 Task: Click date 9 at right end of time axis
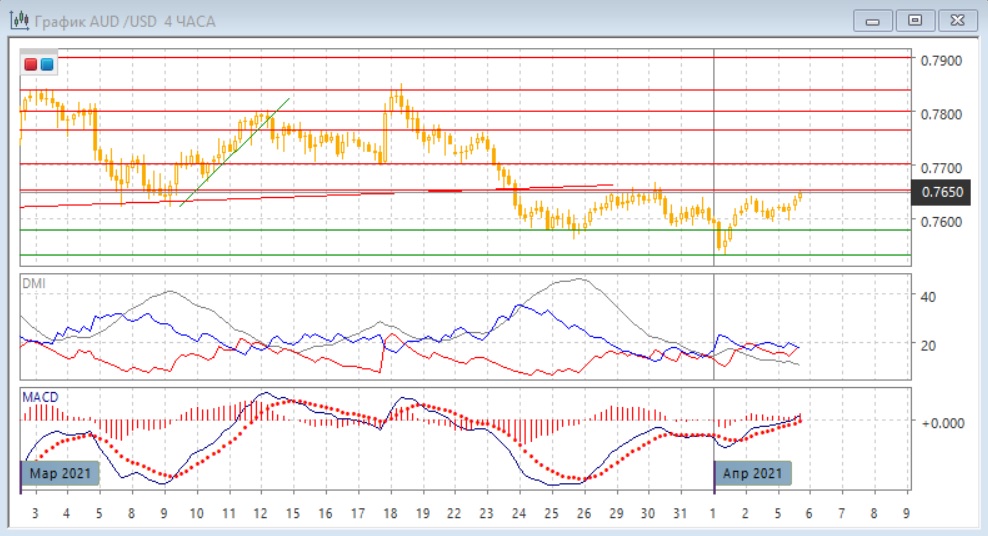906,513
